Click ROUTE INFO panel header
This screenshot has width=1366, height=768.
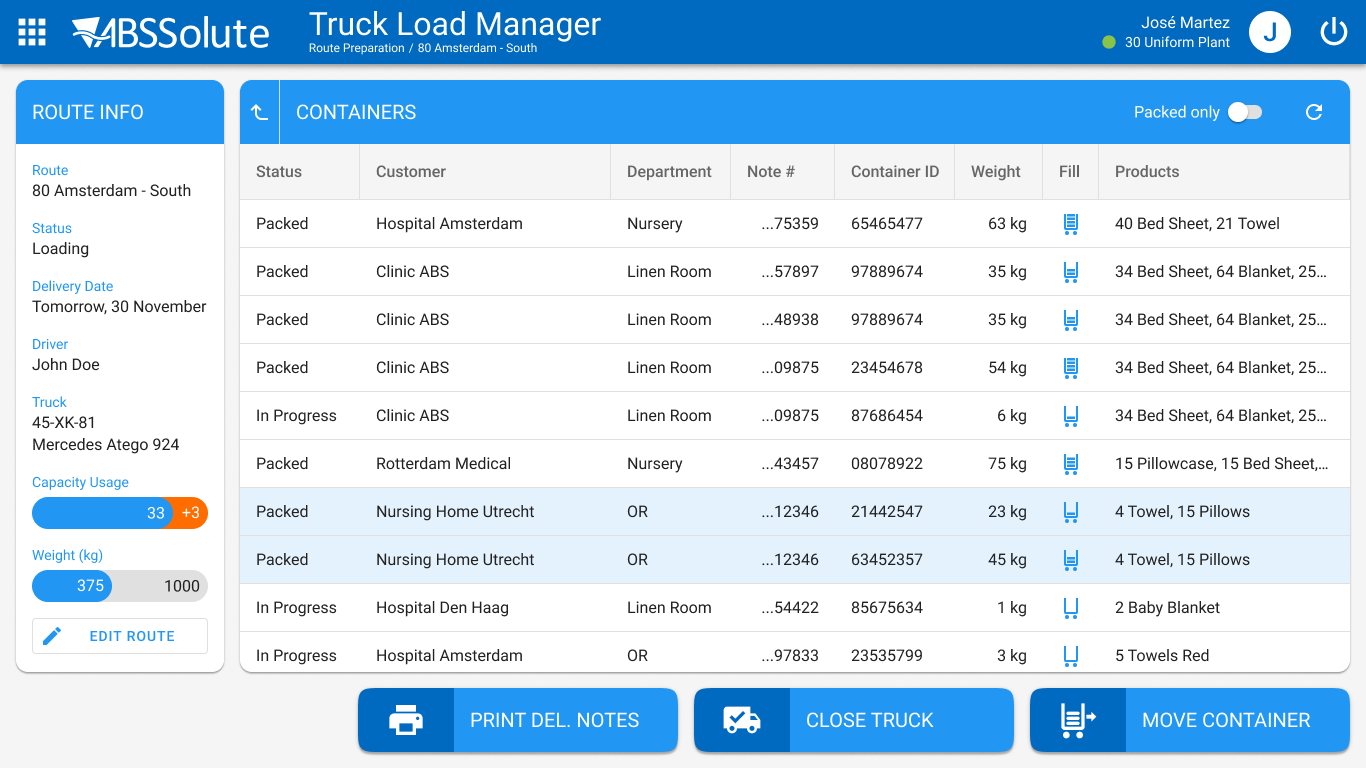(120, 112)
